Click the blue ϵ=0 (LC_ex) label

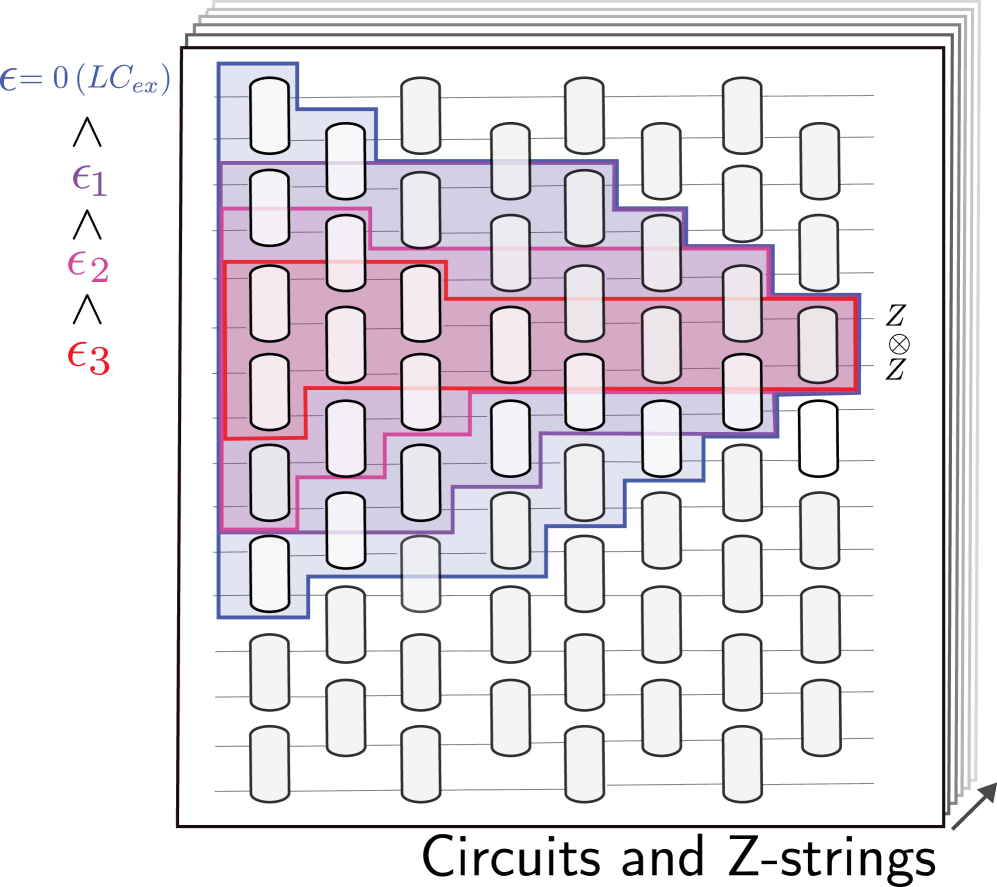(86, 79)
